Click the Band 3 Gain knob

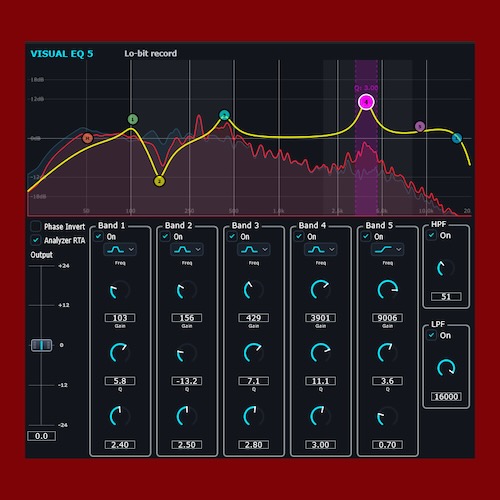coord(254,353)
